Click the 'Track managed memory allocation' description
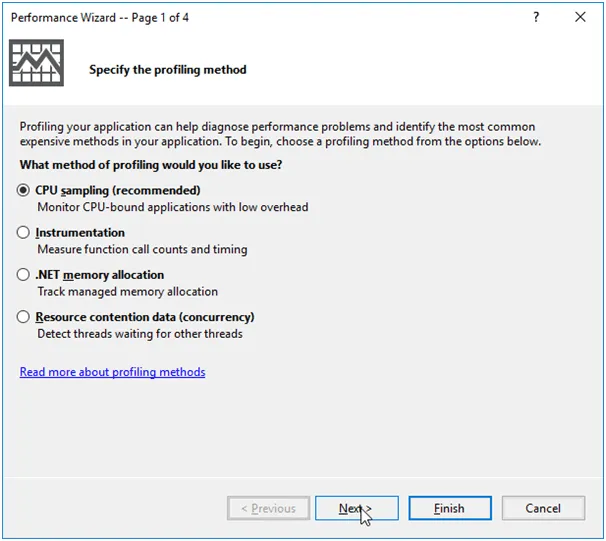 (x=128, y=291)
